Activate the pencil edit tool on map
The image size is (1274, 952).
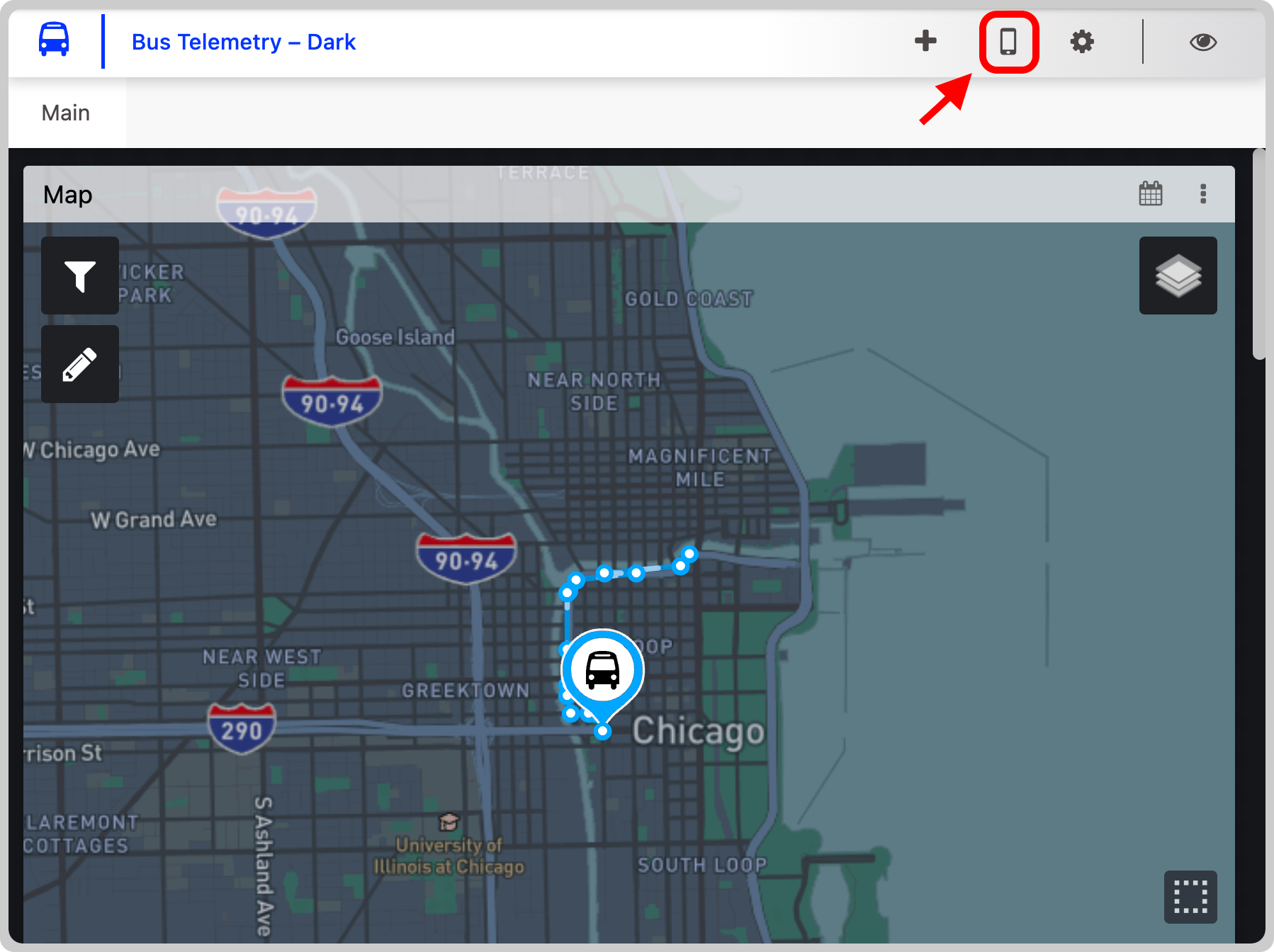(x=80, y=364)
